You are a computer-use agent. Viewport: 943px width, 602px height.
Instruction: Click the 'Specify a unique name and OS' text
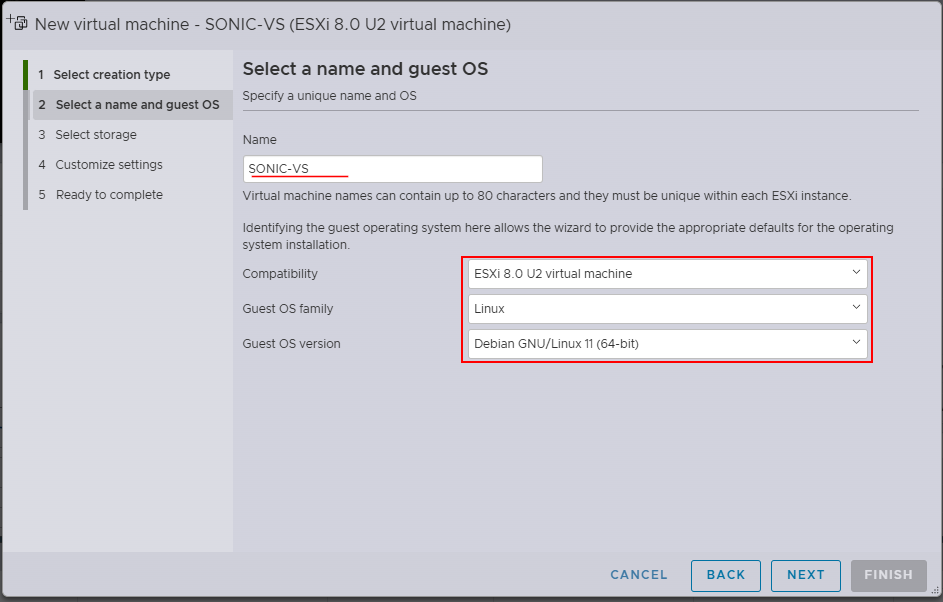tap(330, 96)
